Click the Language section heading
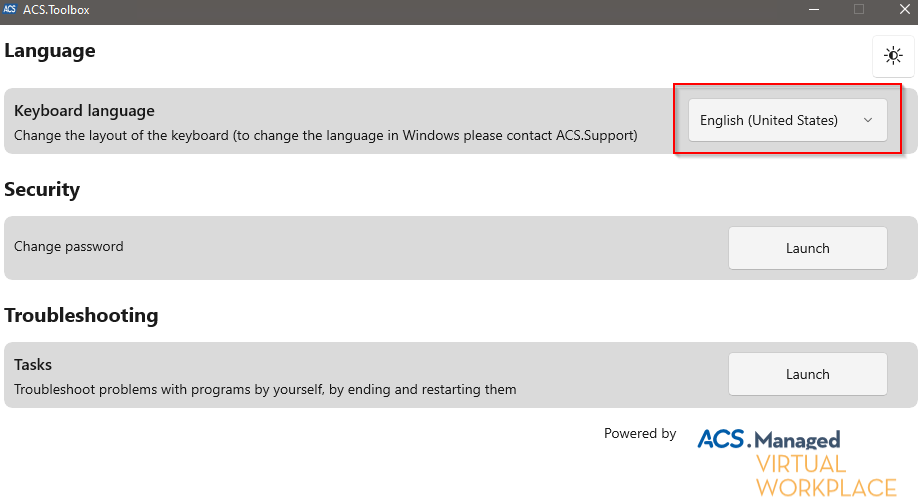918x503 pixels. pyautogui.click(x=50, y=50)
